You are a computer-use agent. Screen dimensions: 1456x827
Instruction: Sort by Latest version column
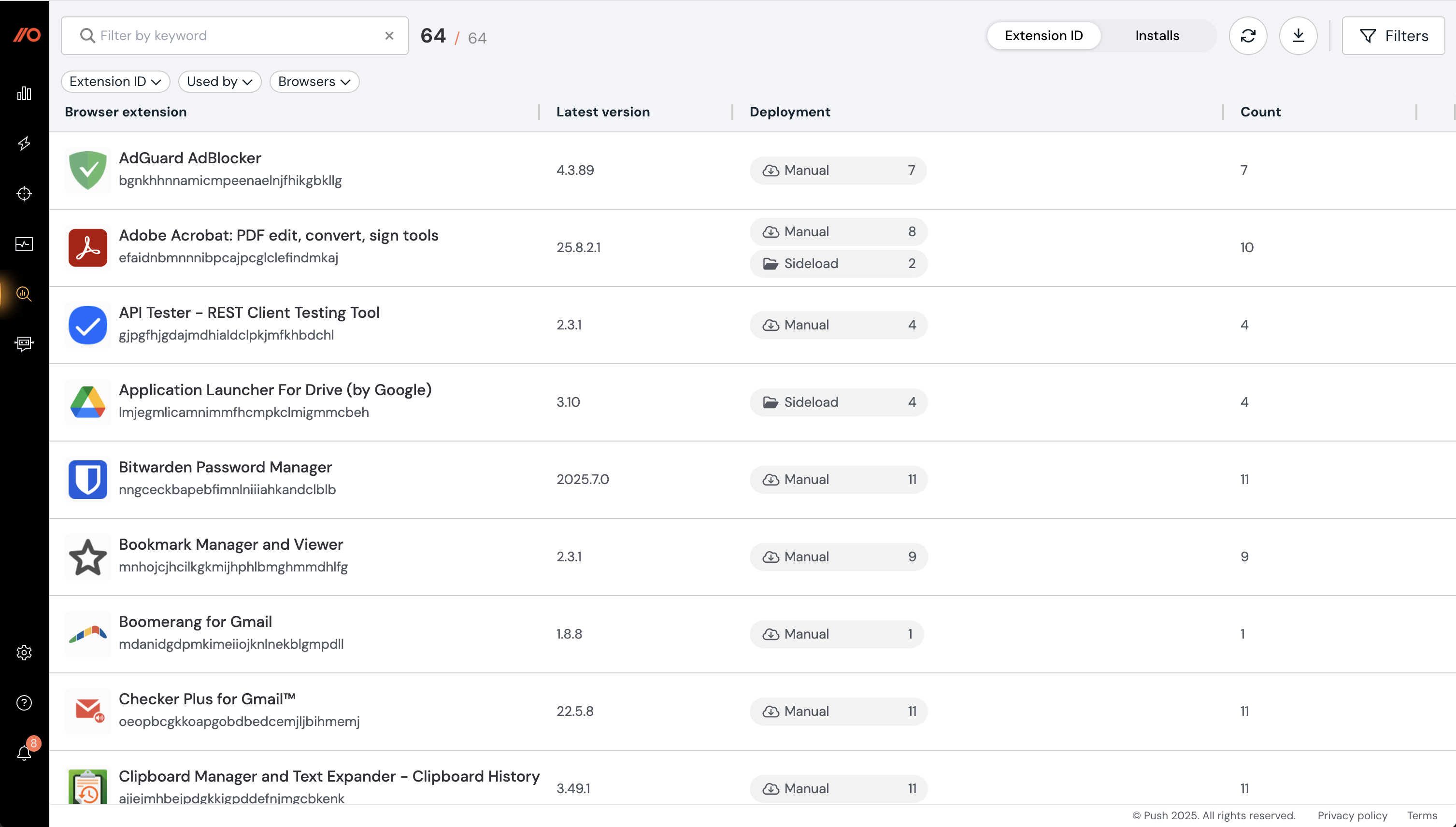(x=603, y=112)
